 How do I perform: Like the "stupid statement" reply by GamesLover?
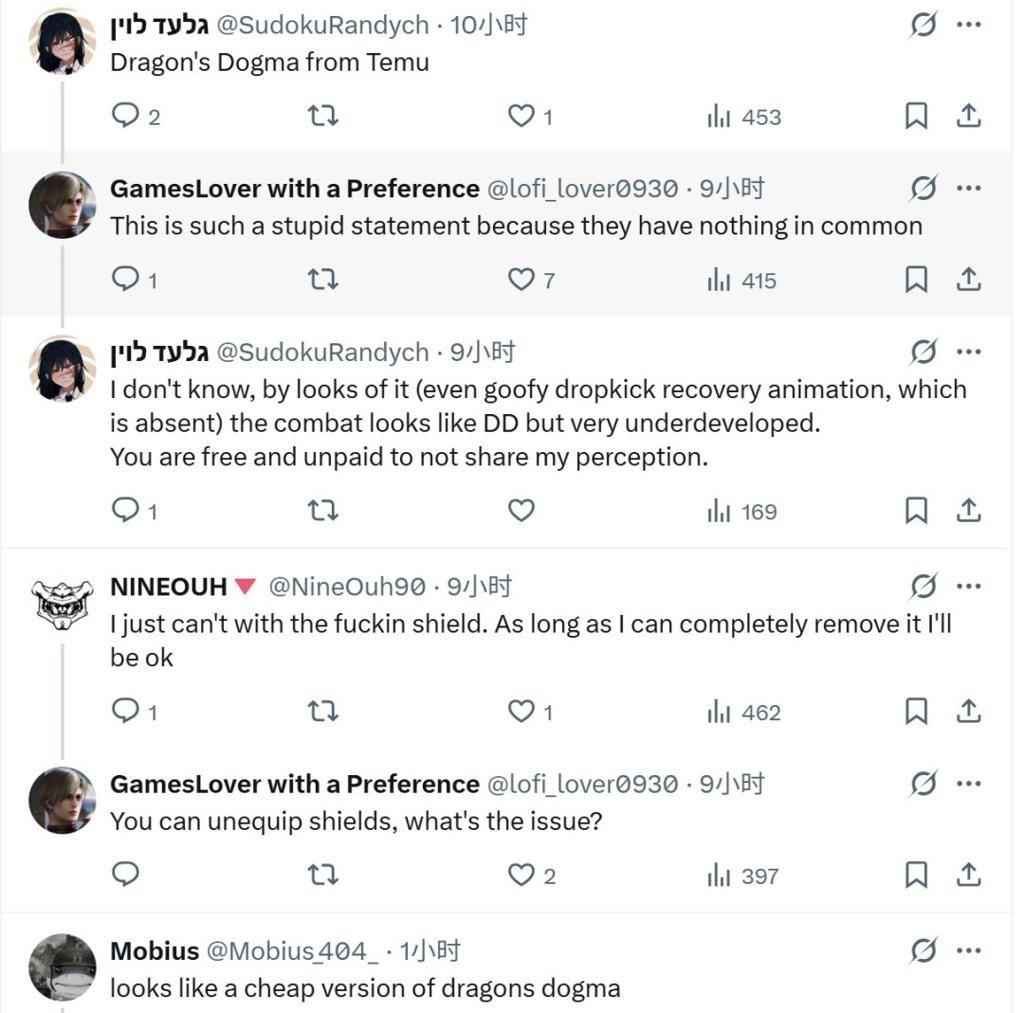[521, 280]
